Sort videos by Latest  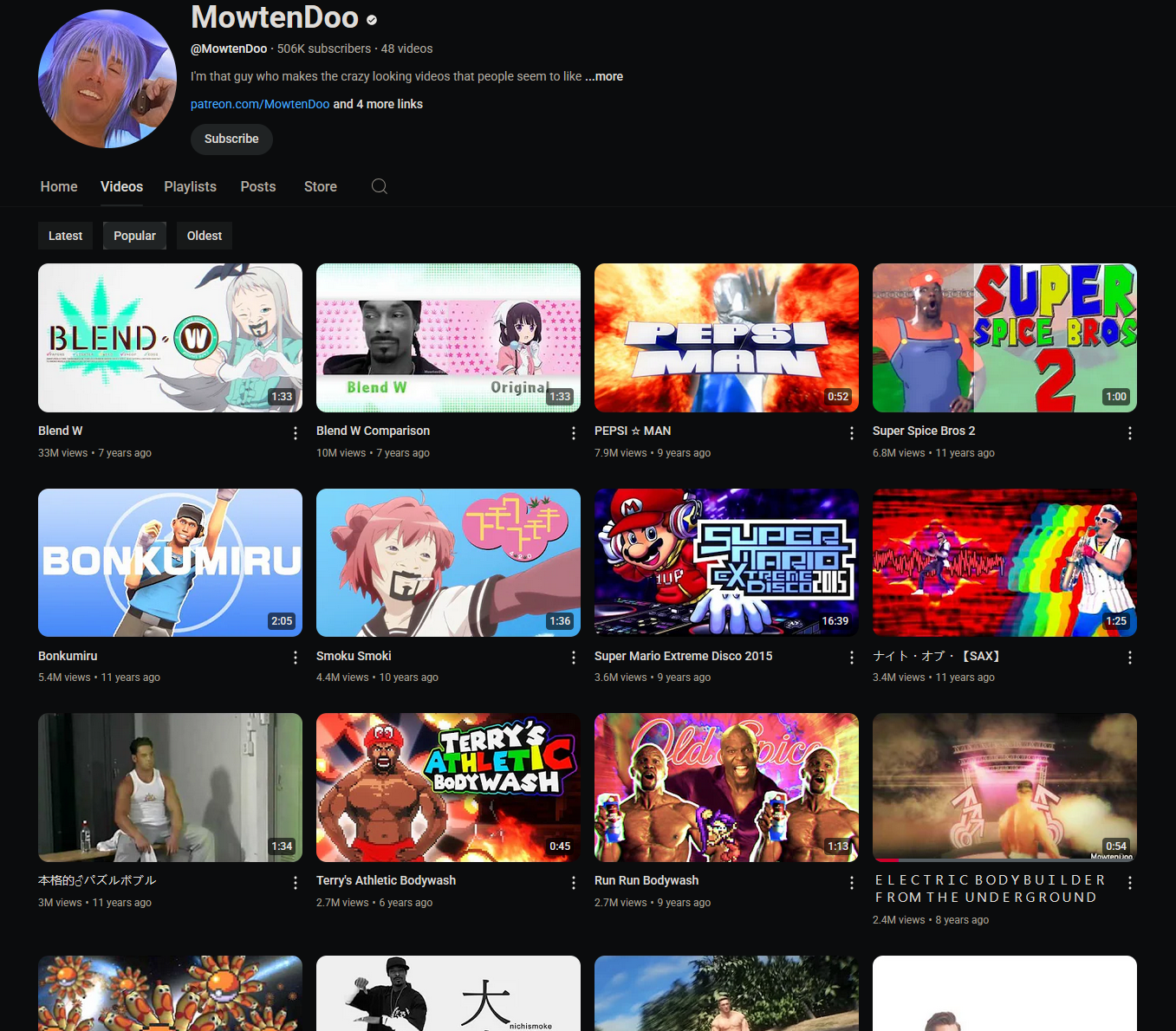coord(65,236)
